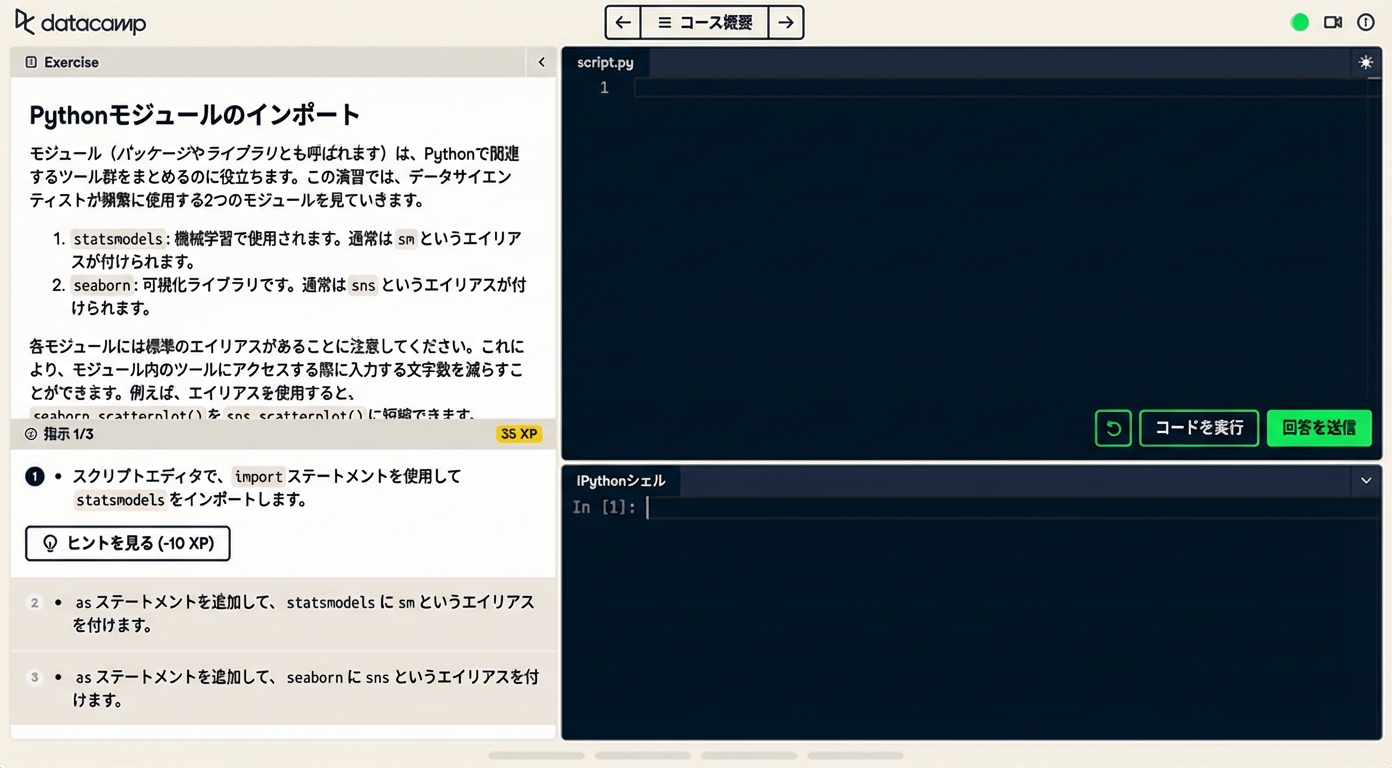Reset code with the circular arrow button
Viewport: 1392px width, 768px height.
[1113, 428]
